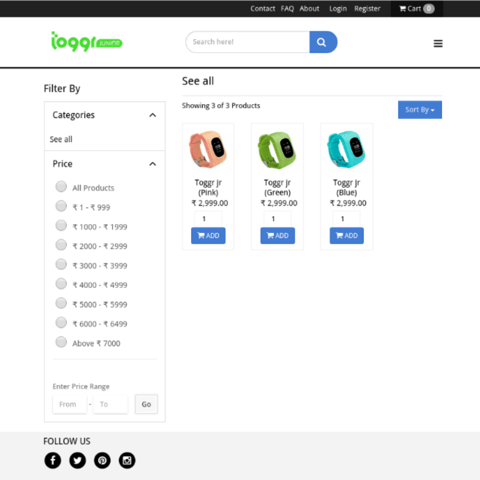Select the ₹ 2000 - ₹ 2999 radio
This screenshot has width=480, height=480.
(61, 245)
